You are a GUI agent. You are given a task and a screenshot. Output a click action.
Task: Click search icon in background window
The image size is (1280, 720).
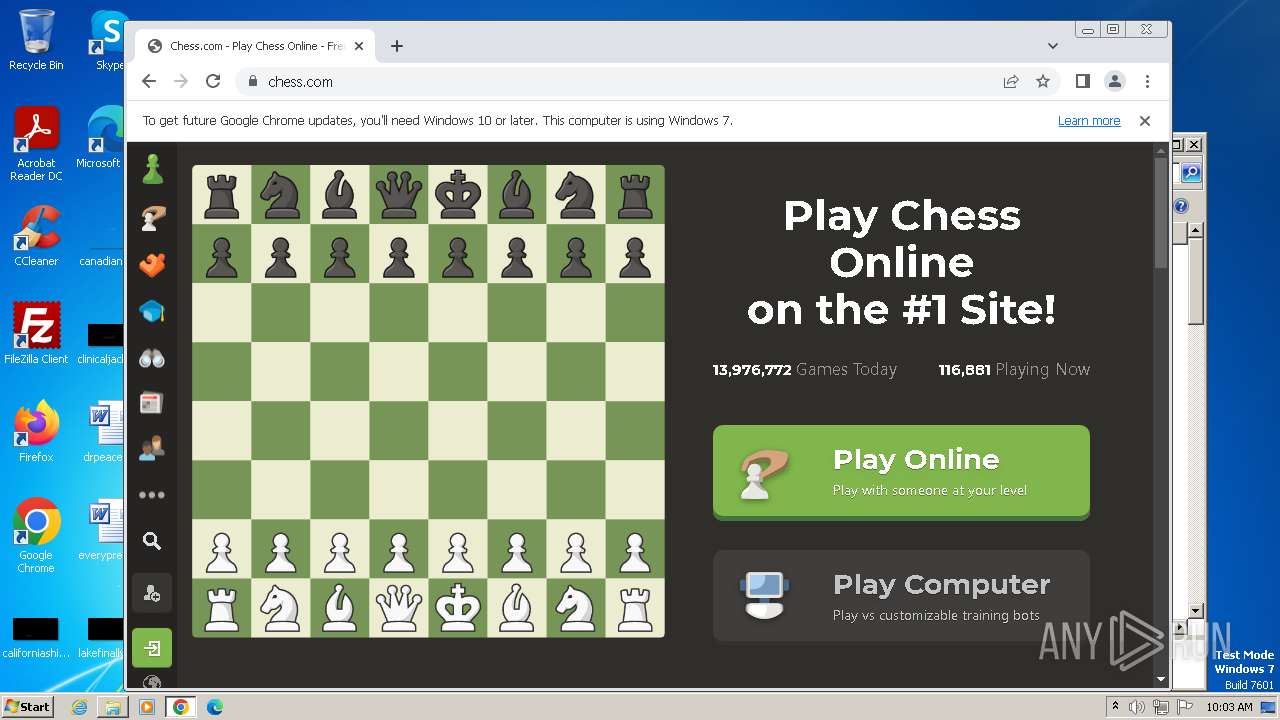pyautogui.click(x=1191, y=173)
